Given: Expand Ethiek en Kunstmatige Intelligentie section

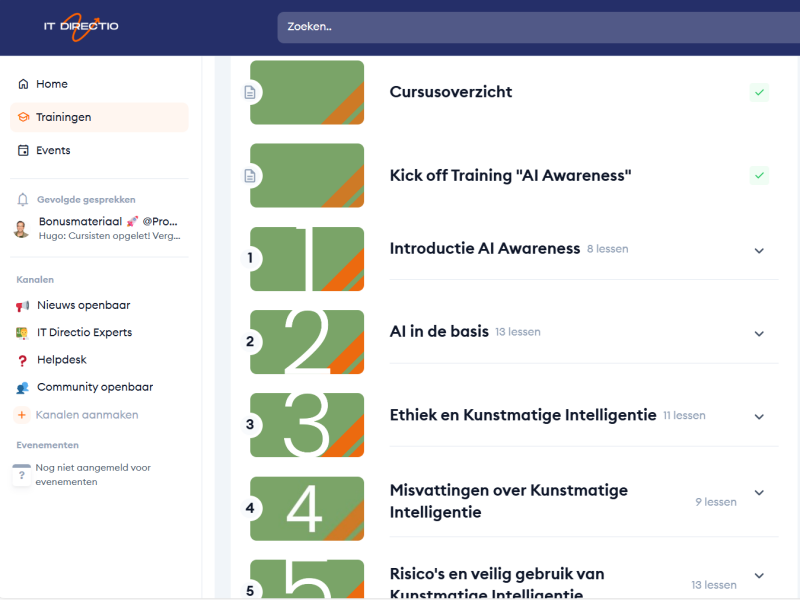Looking at the screenshot, I should click(759, 416).
